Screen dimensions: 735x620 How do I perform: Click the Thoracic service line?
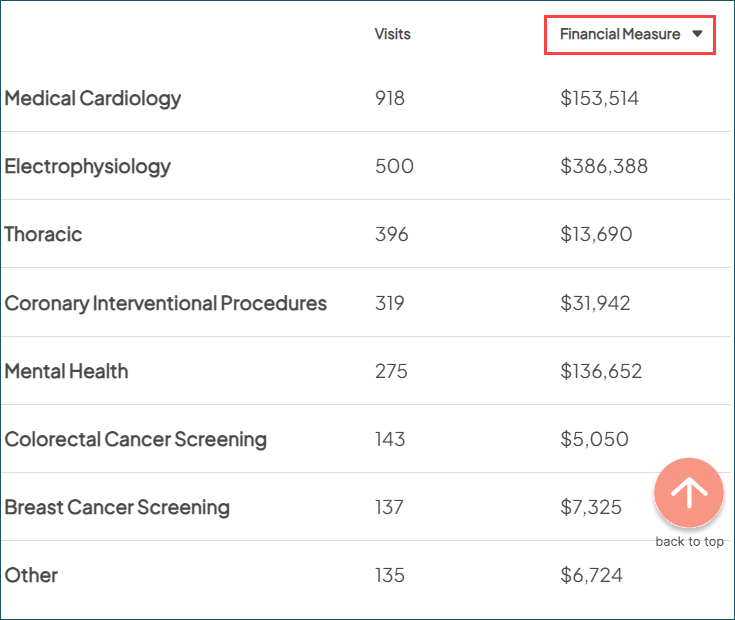click(43, 234)
